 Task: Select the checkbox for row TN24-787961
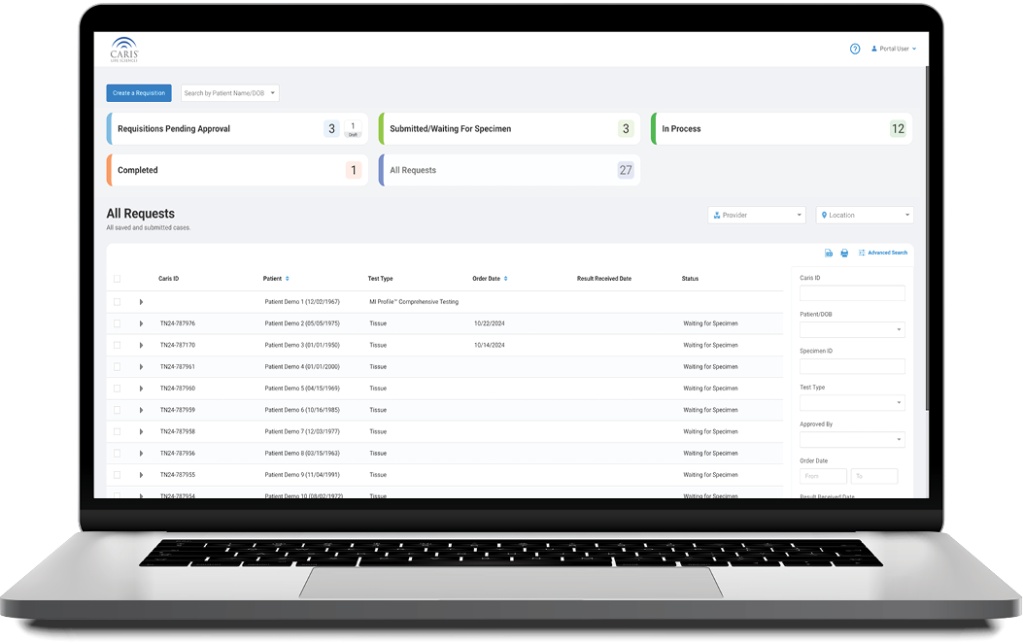pos(117,367)
